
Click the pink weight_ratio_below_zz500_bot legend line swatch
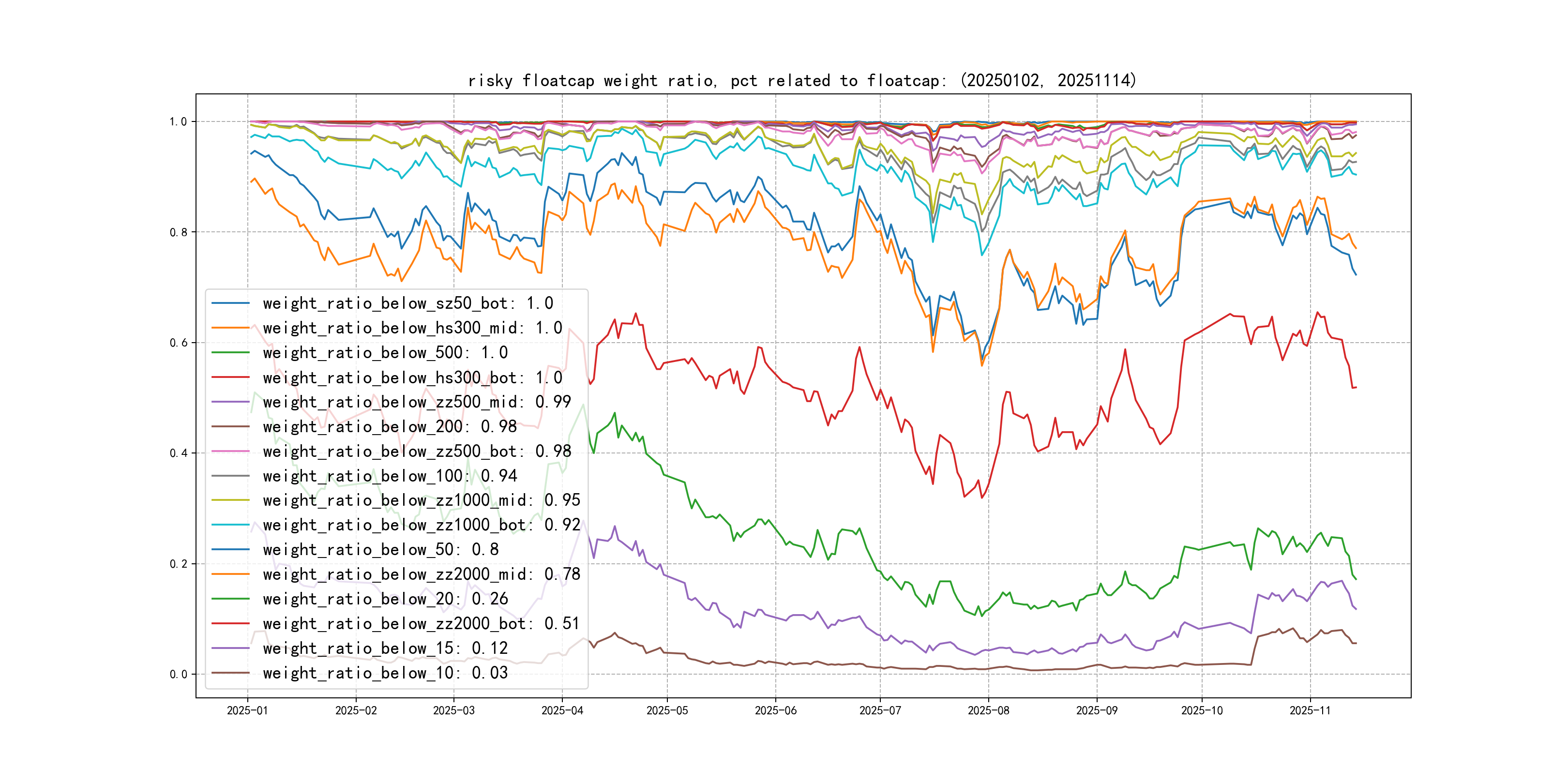coord(230,451)
